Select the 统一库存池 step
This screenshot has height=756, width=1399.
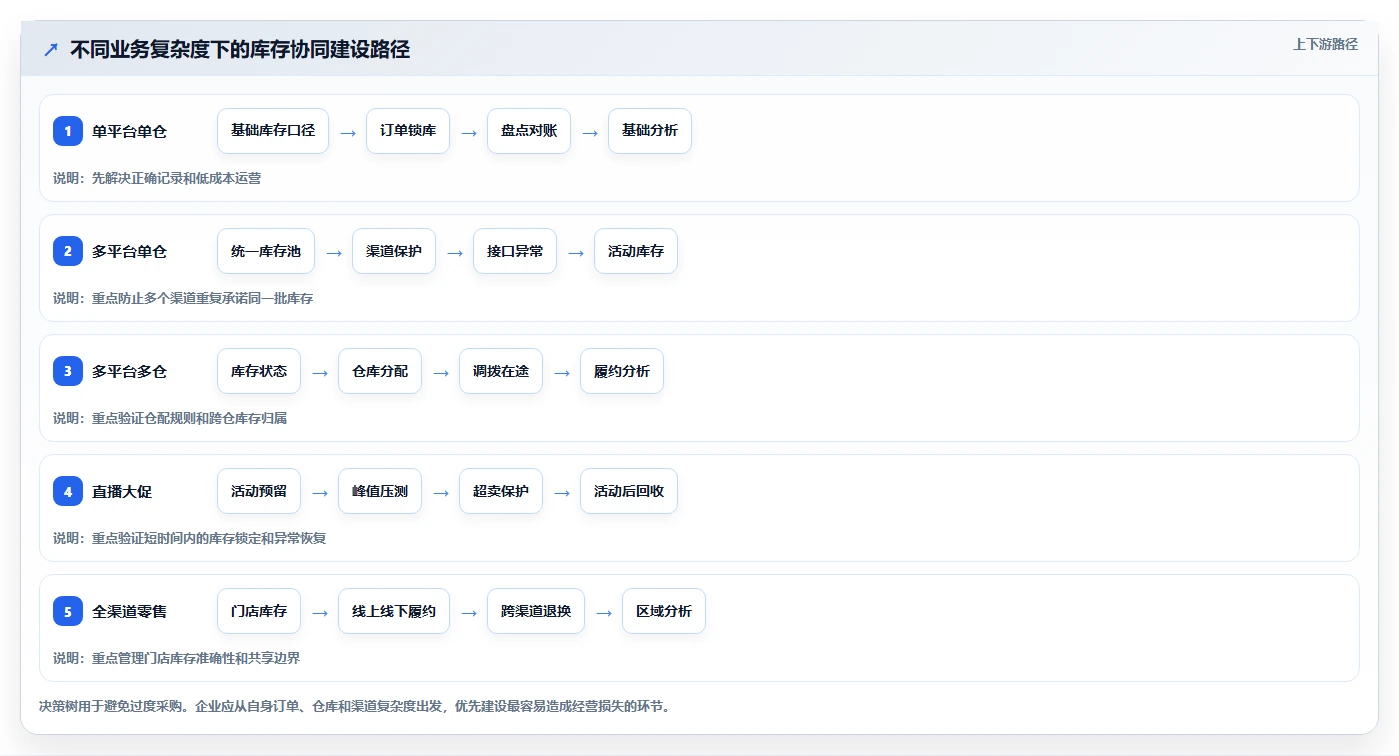266,251
